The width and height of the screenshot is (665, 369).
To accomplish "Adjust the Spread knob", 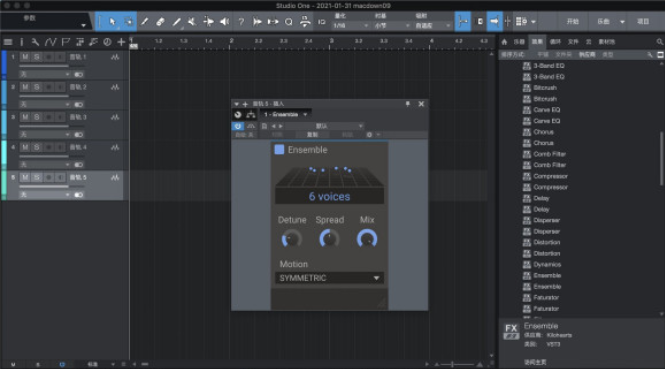I will pyautogui.click(x=329, y=239).
